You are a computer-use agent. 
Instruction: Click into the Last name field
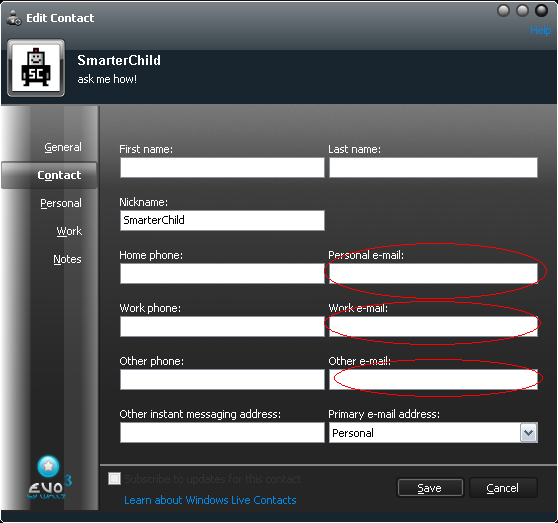pos(433,168)
